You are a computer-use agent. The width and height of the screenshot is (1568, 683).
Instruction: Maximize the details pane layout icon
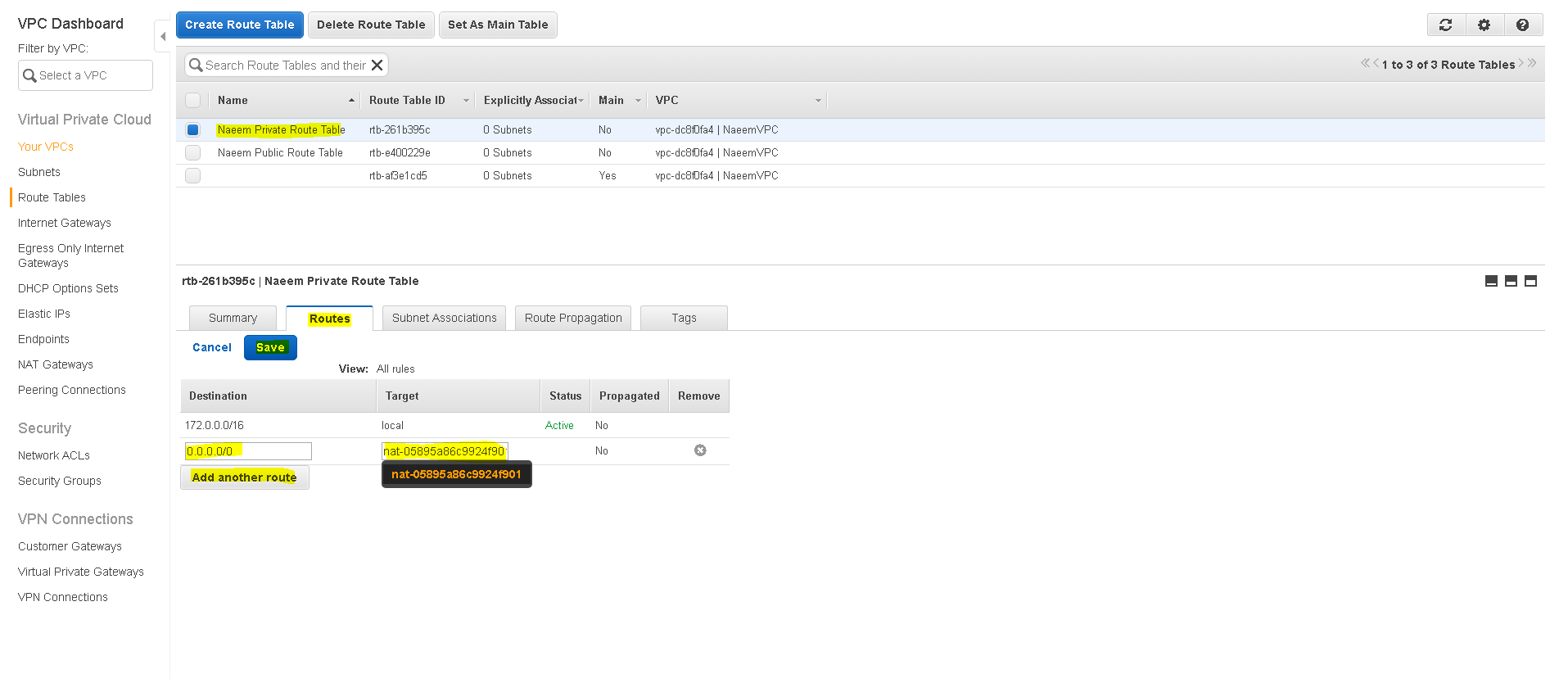pyautogui.click(x=1530, y=281)
